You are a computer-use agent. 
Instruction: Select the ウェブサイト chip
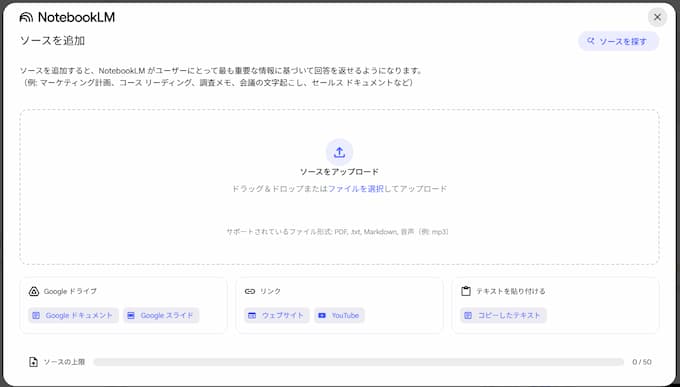pyautogui.click(x=277, y=315)
